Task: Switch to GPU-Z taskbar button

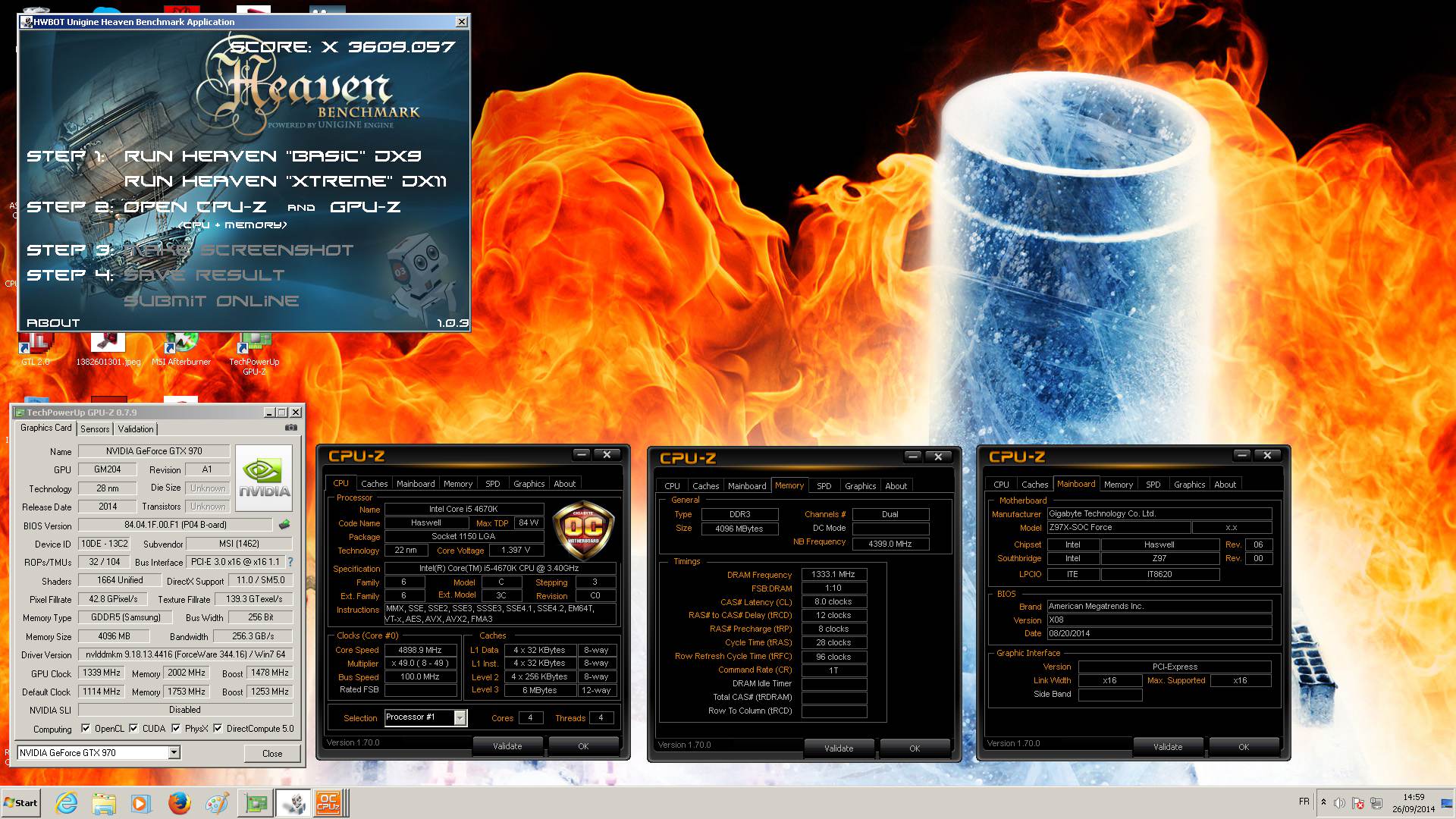Action: point(256,803)
